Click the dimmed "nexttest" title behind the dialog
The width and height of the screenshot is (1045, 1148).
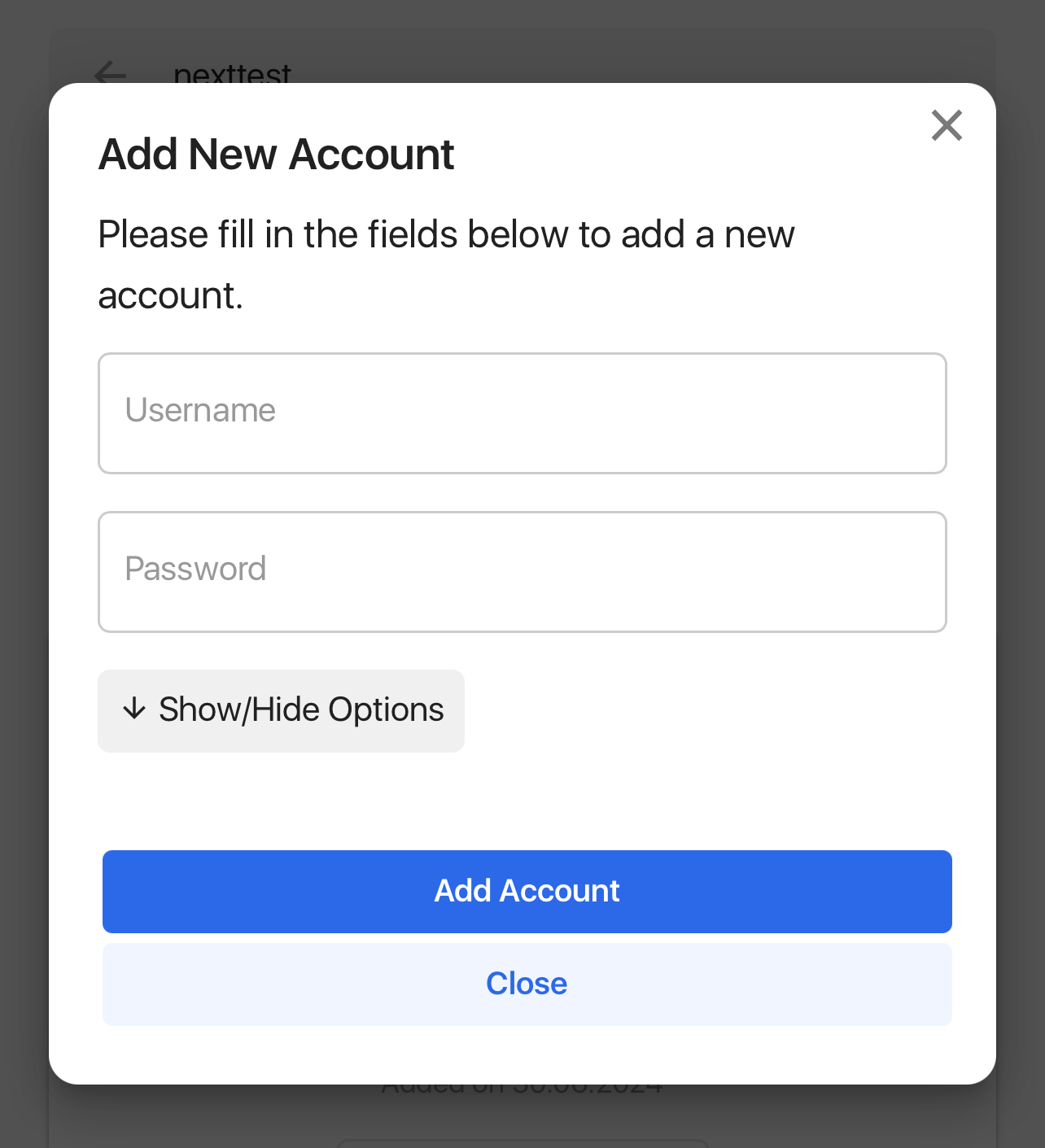click(x=232, y=73)
